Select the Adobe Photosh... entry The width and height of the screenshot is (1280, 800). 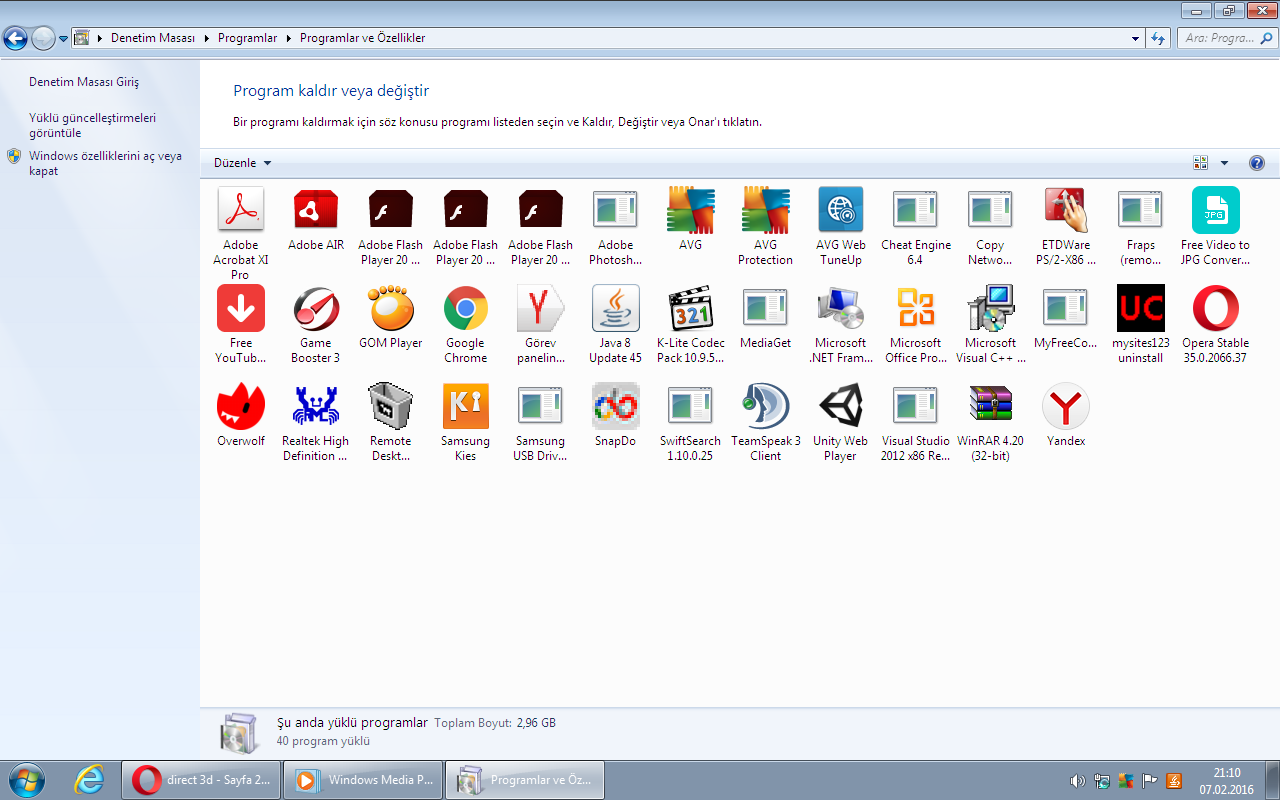click(x=616, y=226)
